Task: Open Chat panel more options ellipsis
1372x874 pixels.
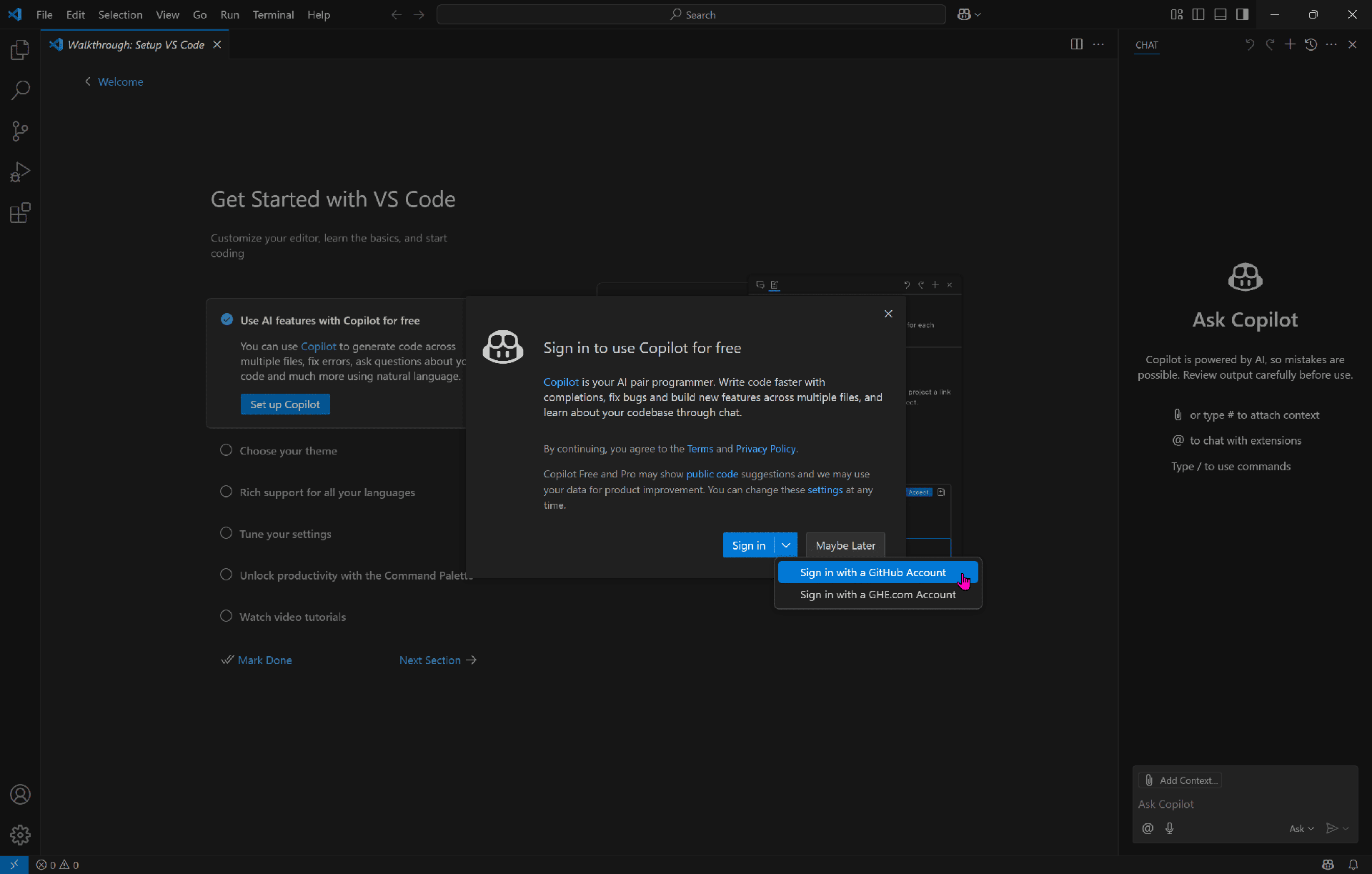Action: [1331, 44]
